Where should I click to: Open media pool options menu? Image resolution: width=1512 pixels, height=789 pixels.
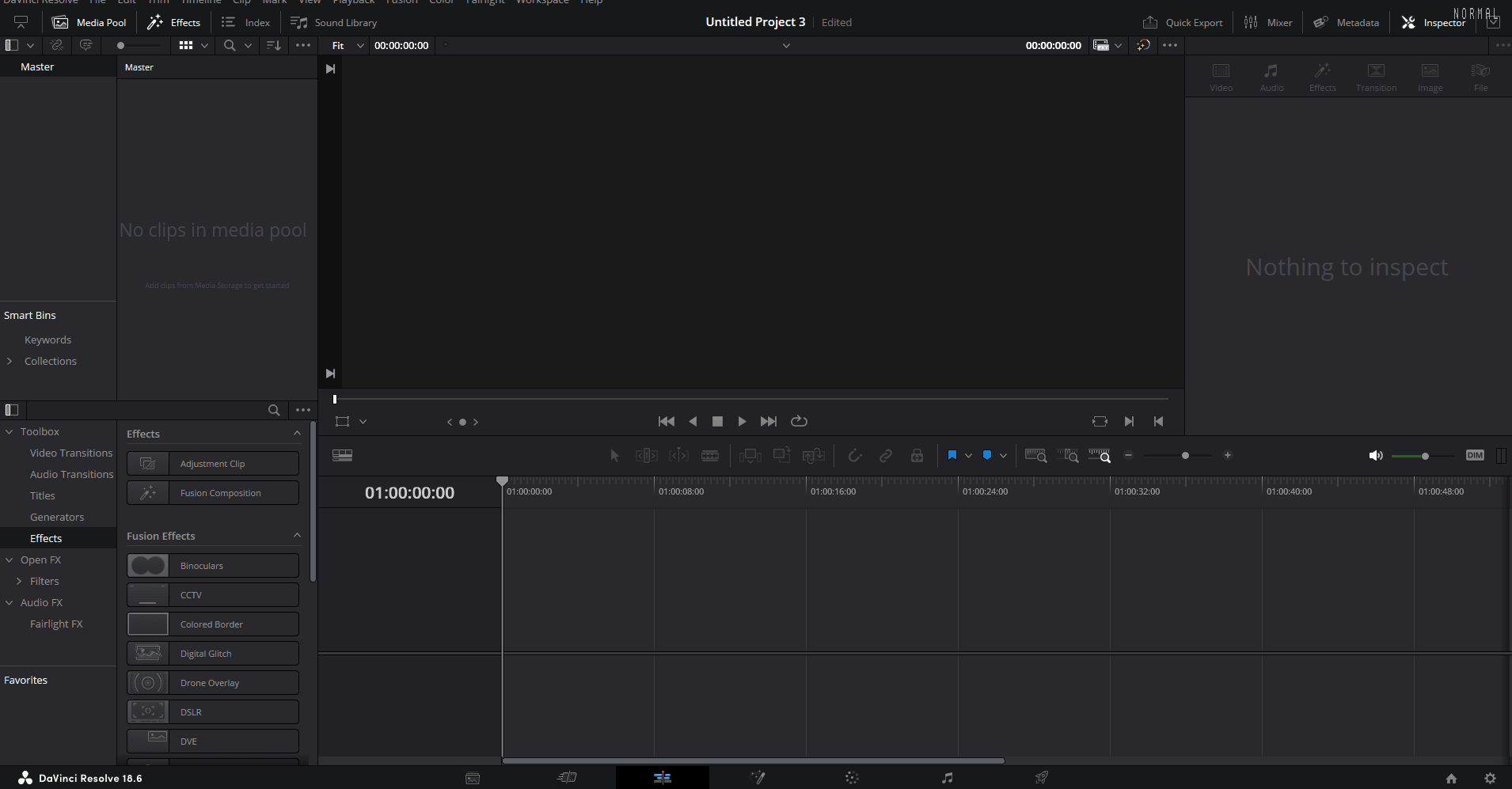click(303, 45)
